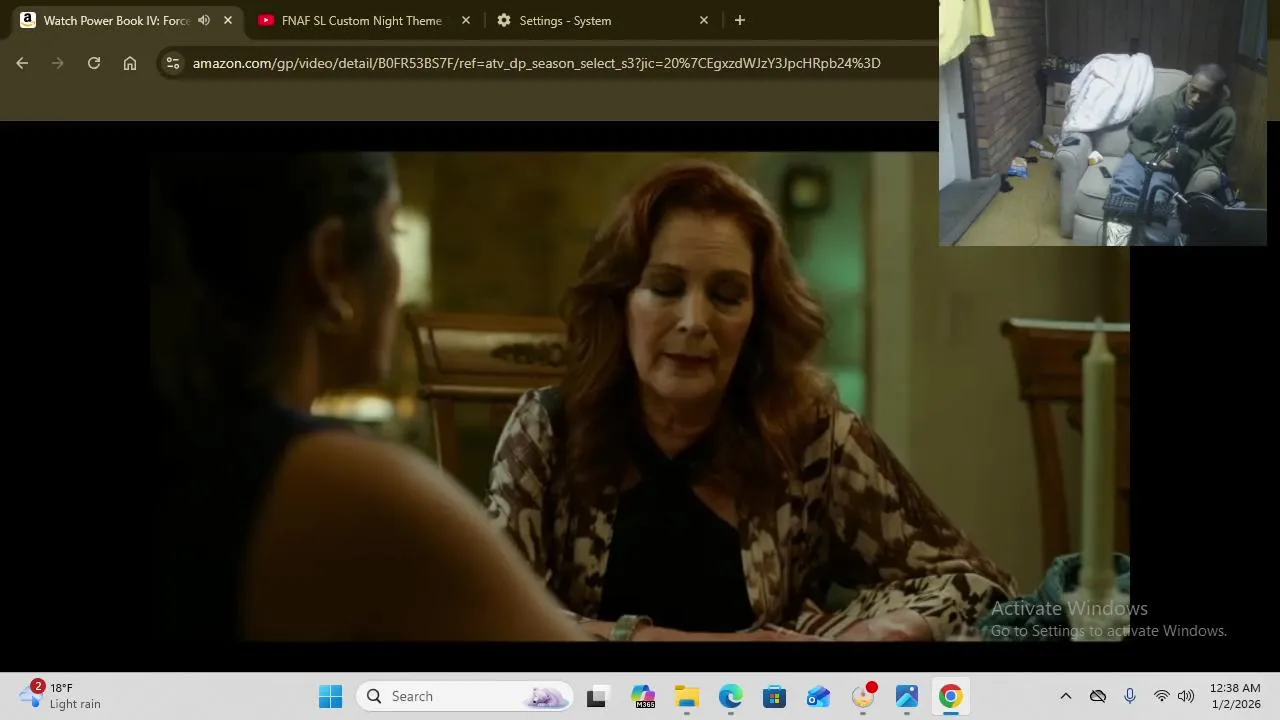The width and height of the screenshot is (1280, 720).
Task: Open the weather widget showing 18°F
Action: 60,695
